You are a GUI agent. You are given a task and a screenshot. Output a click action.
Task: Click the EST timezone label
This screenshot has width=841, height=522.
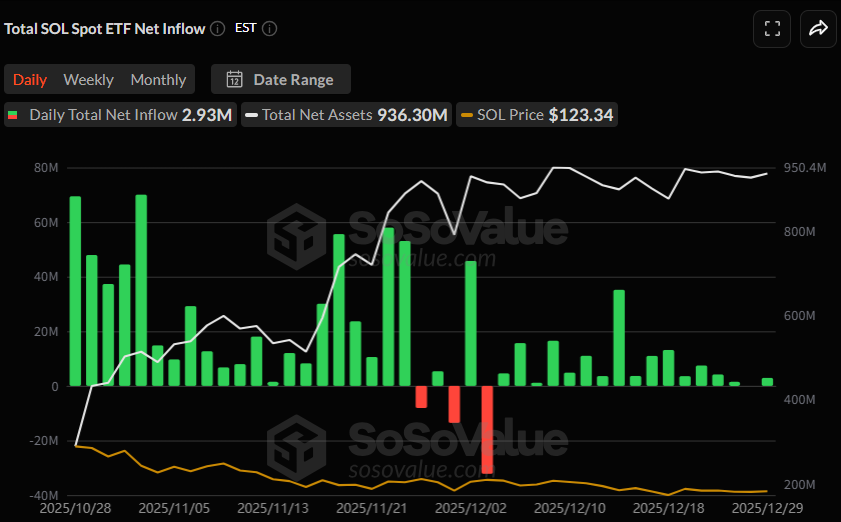[x=245, y=29]
